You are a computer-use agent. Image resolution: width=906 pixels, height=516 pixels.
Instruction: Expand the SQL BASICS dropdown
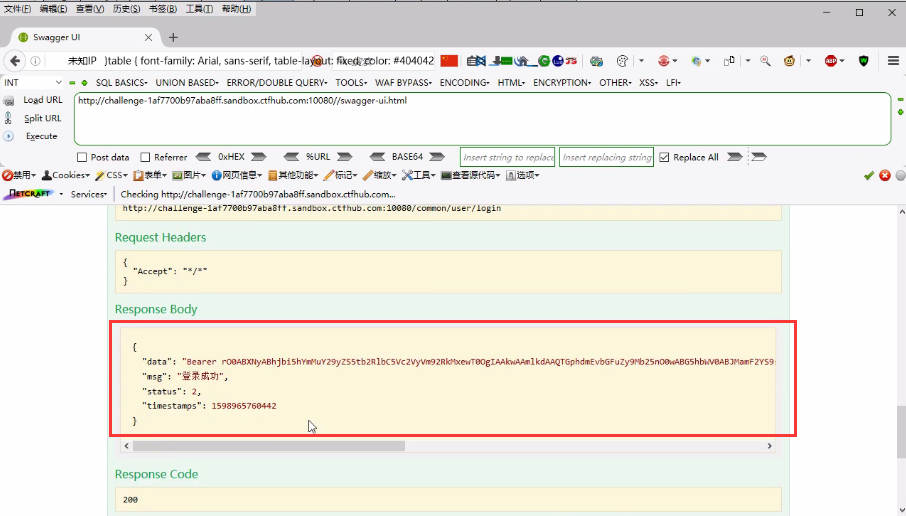[121, 83]
